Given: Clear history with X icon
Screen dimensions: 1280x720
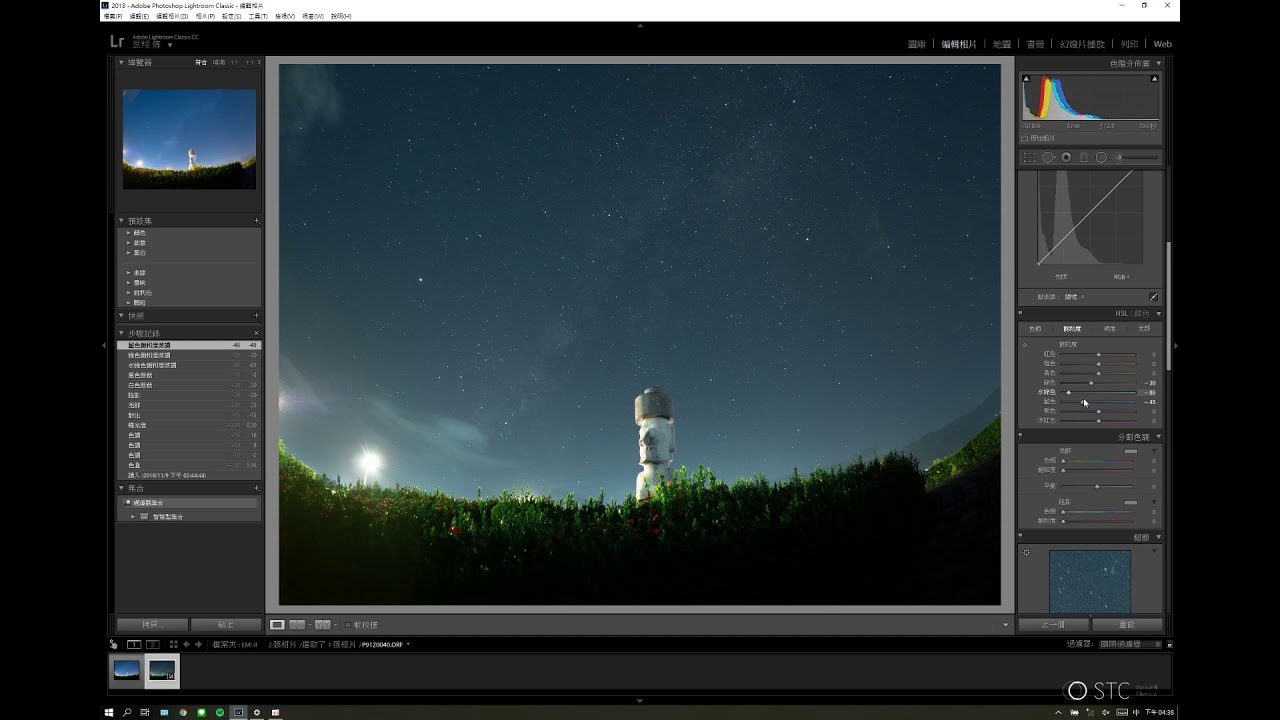Looking at the screenshot, I should 256,333.
